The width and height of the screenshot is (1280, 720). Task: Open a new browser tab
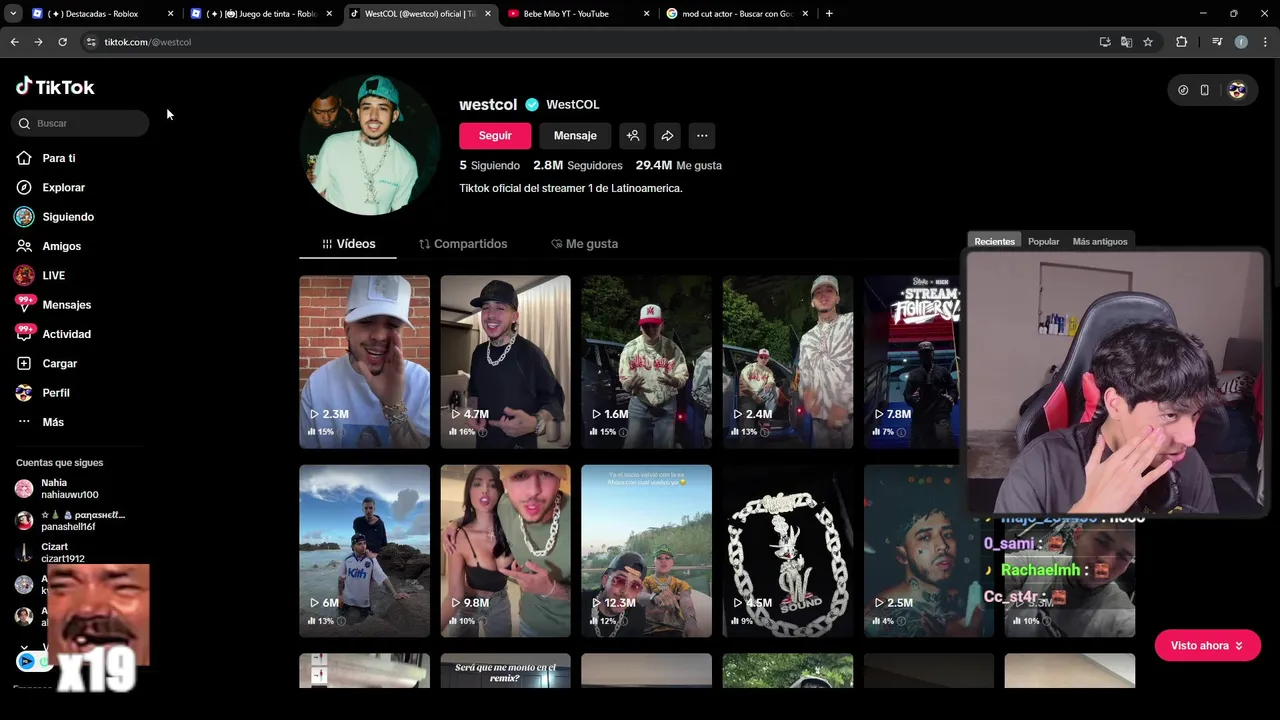pyautogui.click(x=829, y=14)
